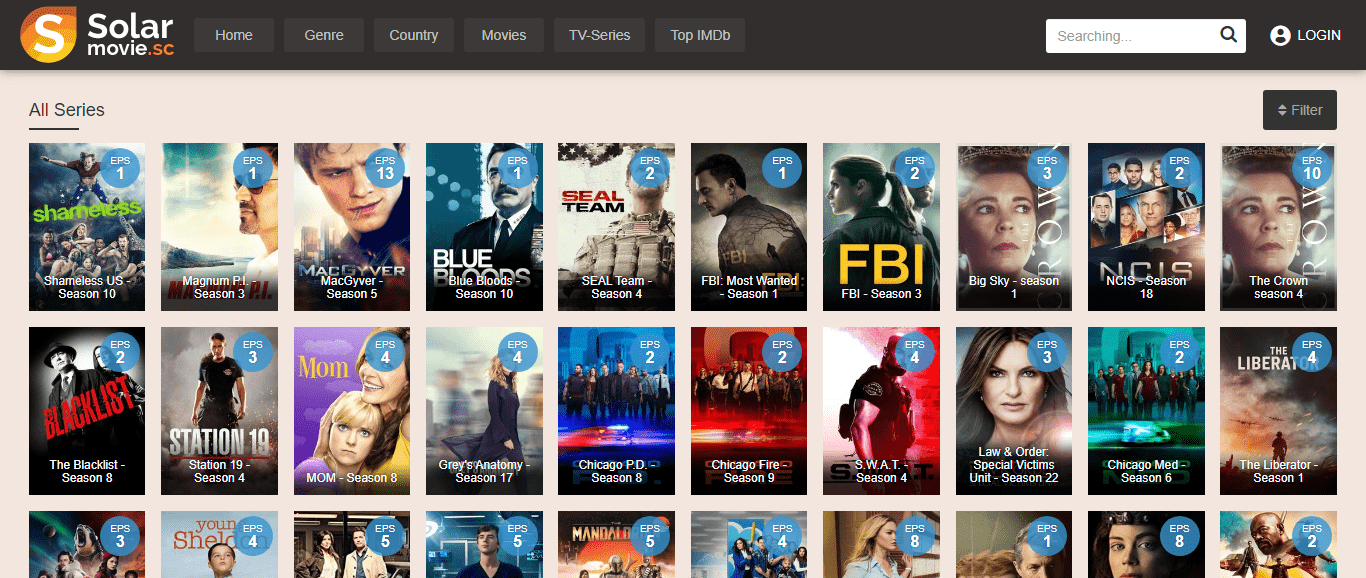
Task: Click the EPS 13 badge on MacGyver
Action: point(385,167)
